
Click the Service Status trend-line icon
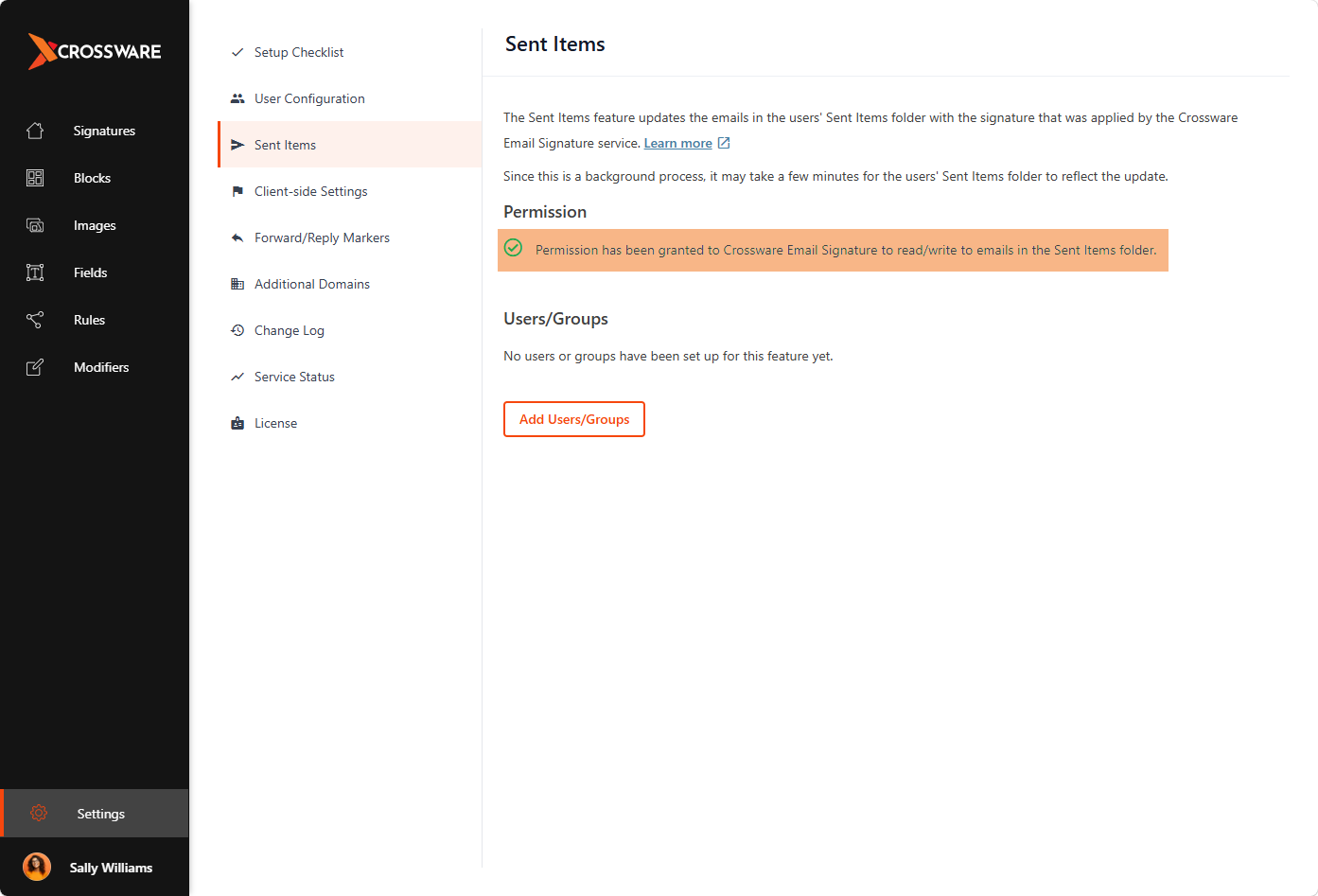237,377
